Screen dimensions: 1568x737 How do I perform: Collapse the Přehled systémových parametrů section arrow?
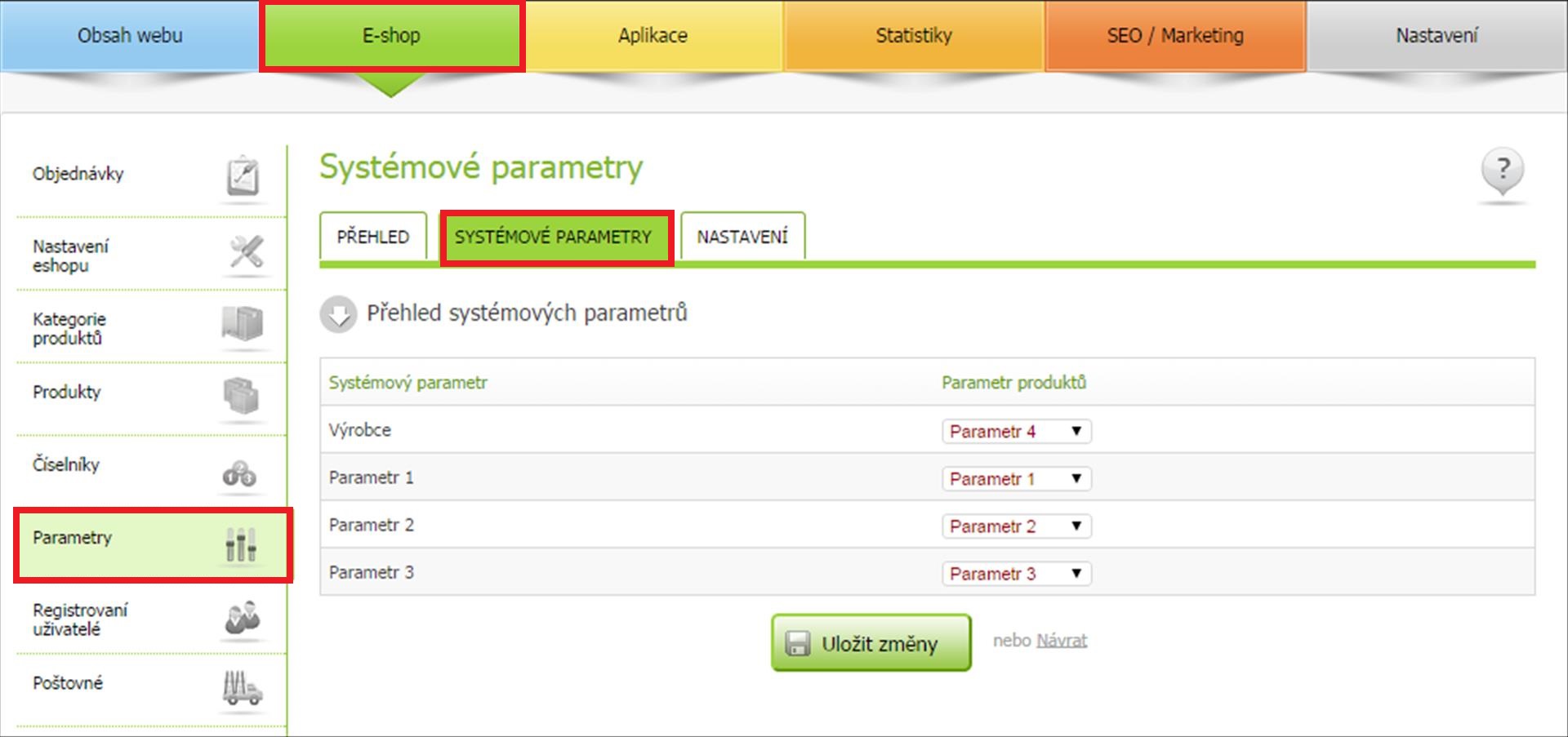(x=338, y=314)
